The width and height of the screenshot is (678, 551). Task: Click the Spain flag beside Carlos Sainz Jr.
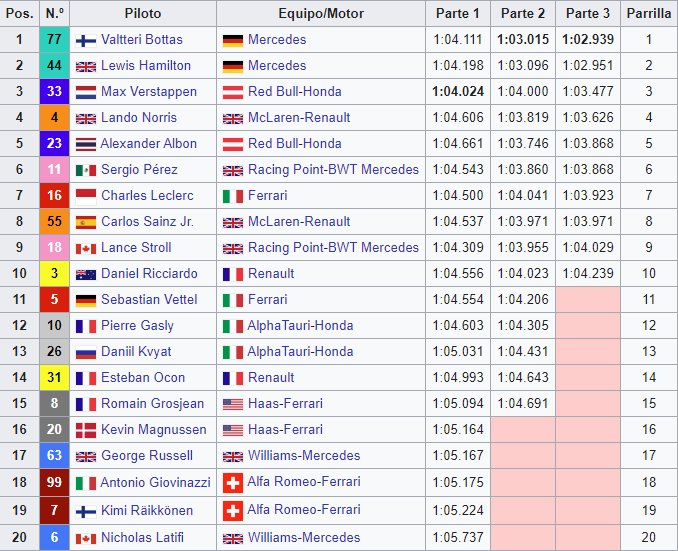click(x=86, y=222)
